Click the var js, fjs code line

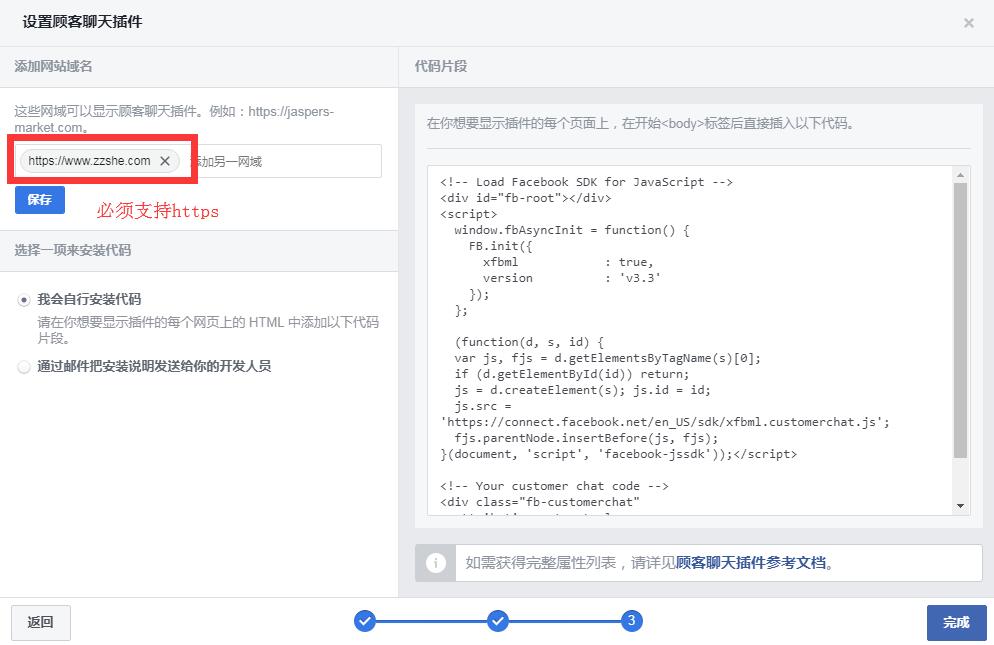point(607,358)
